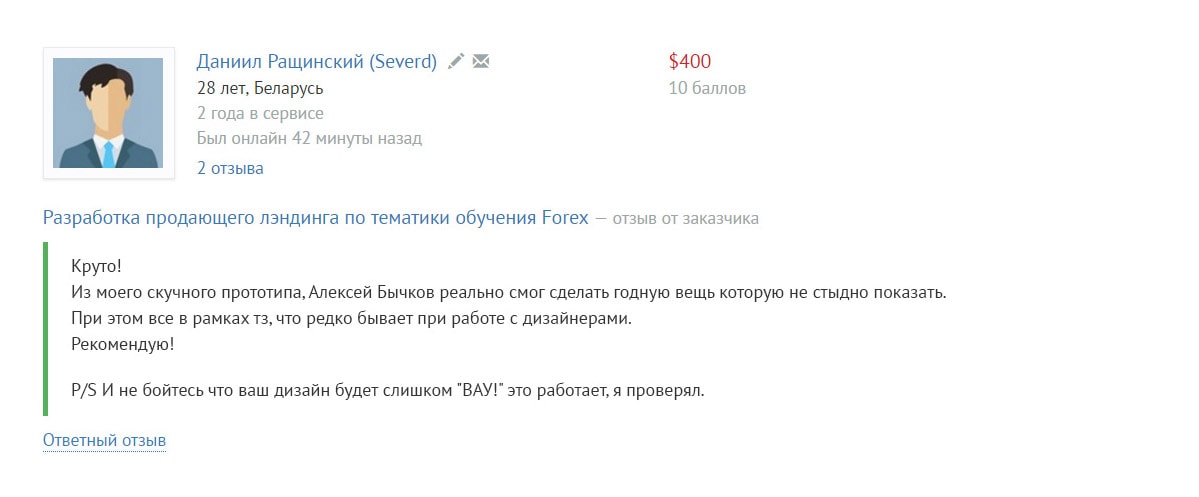This screenshot has width=1199, height=497.
Task: Click the '28 лет, Беларусь' text
Action: [260, 88]
